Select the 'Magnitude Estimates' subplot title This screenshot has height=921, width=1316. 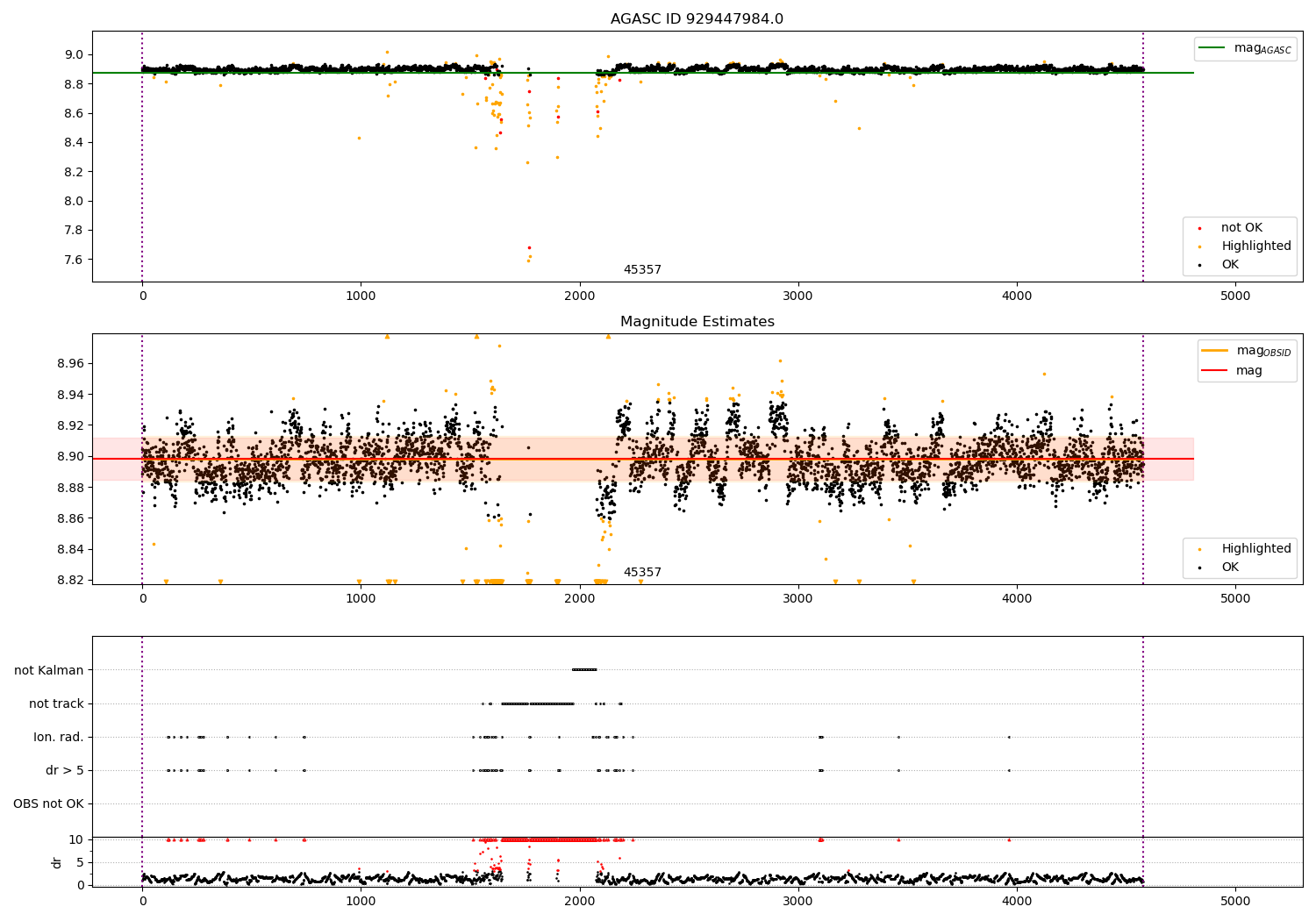coord(697,322)
